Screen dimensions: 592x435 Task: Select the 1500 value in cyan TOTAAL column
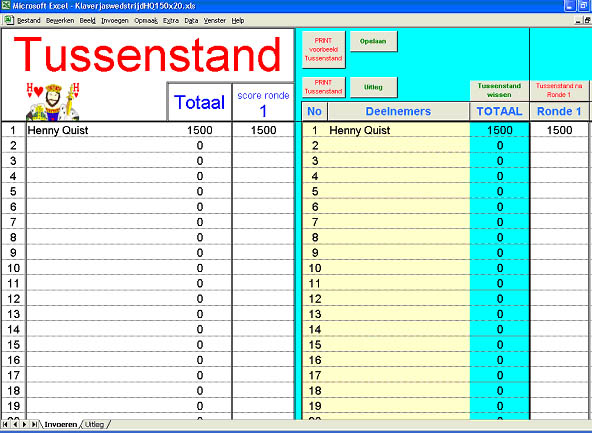tap(500, 130)
